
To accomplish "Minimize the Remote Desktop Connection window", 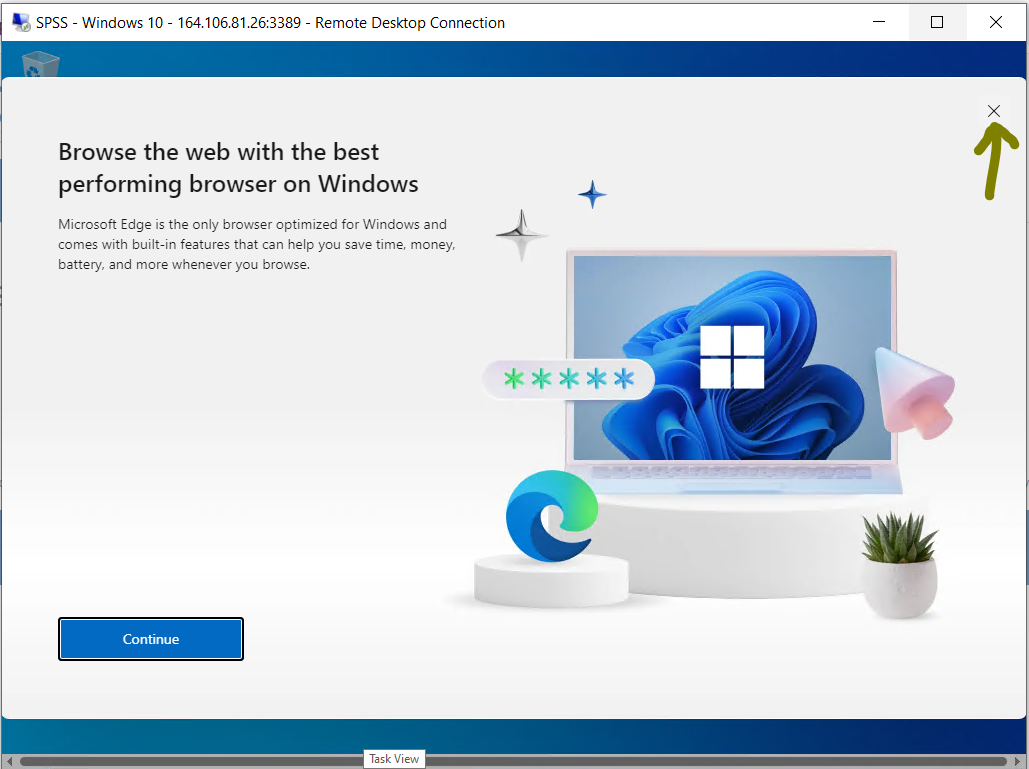I will (879, 22).
